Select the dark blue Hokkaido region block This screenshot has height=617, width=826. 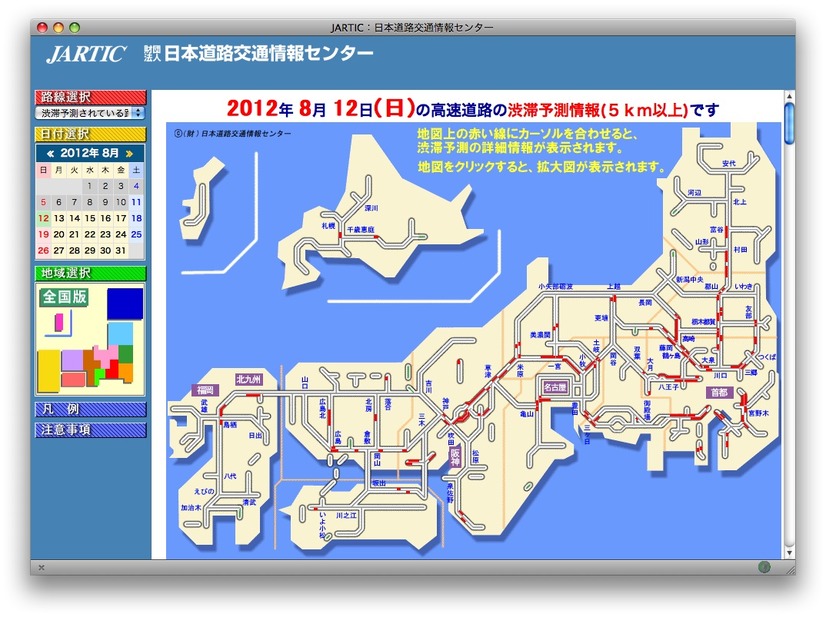(x=125, y=303)
